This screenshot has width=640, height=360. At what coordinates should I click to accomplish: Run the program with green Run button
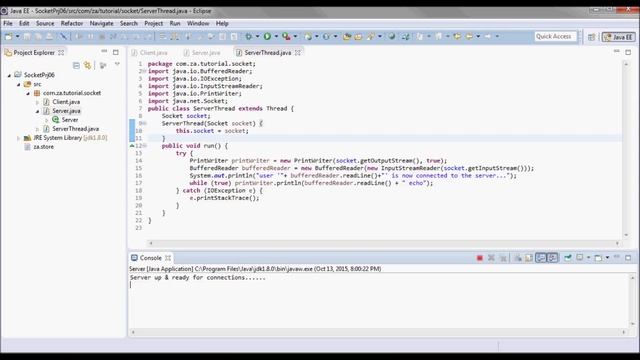[267, 37]
